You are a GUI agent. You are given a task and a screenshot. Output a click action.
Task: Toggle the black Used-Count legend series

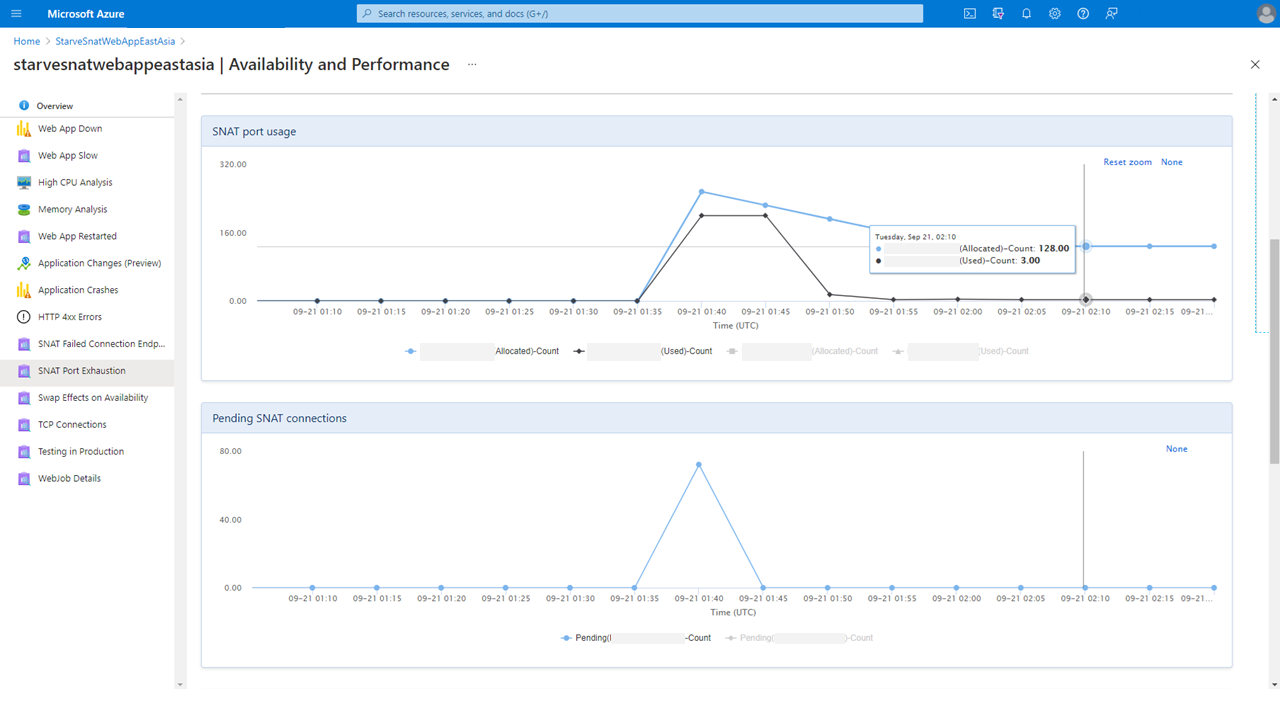point(649,351)
